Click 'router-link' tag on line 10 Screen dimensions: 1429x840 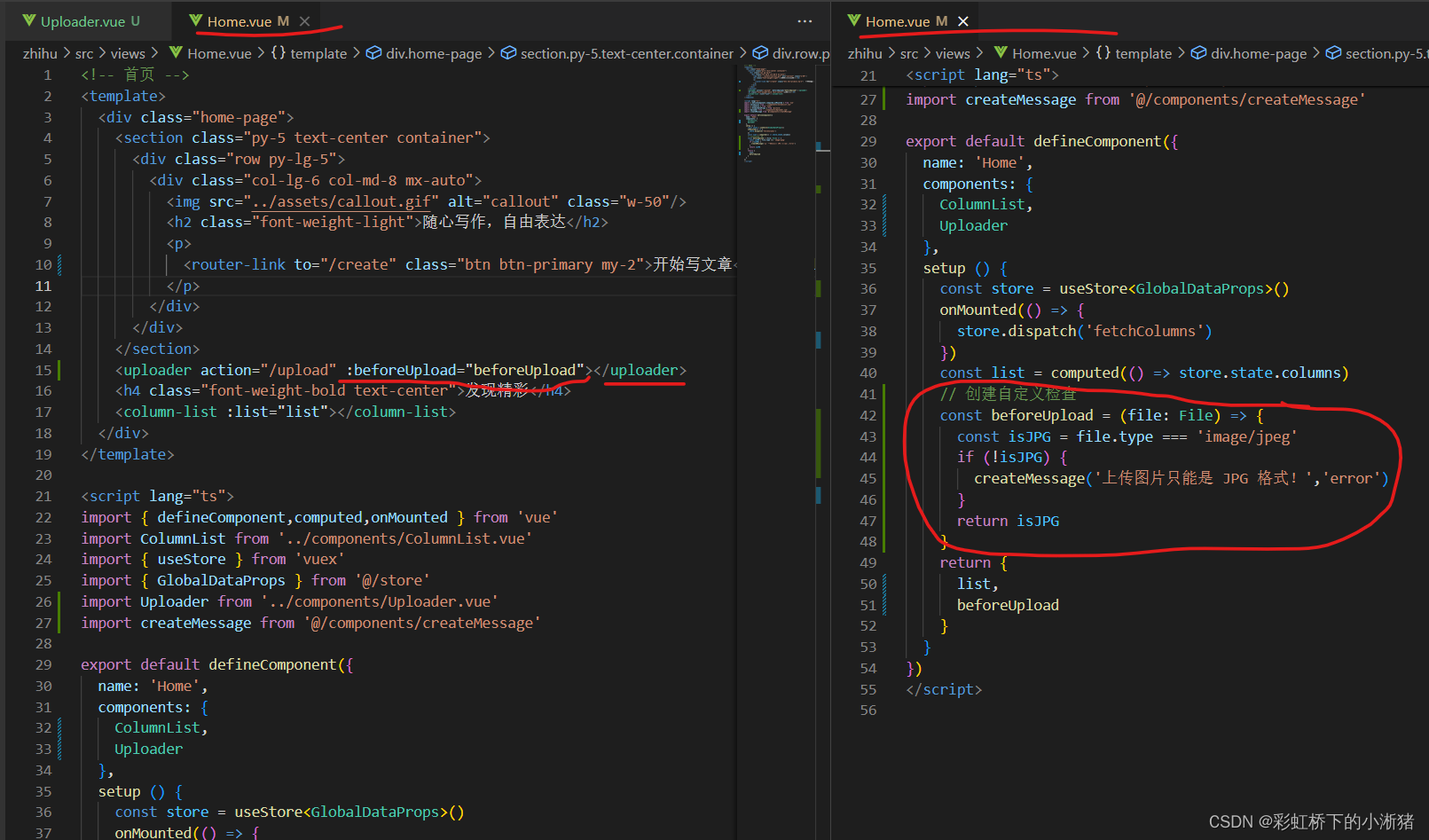pyautogui.click(x=239, y=264)
